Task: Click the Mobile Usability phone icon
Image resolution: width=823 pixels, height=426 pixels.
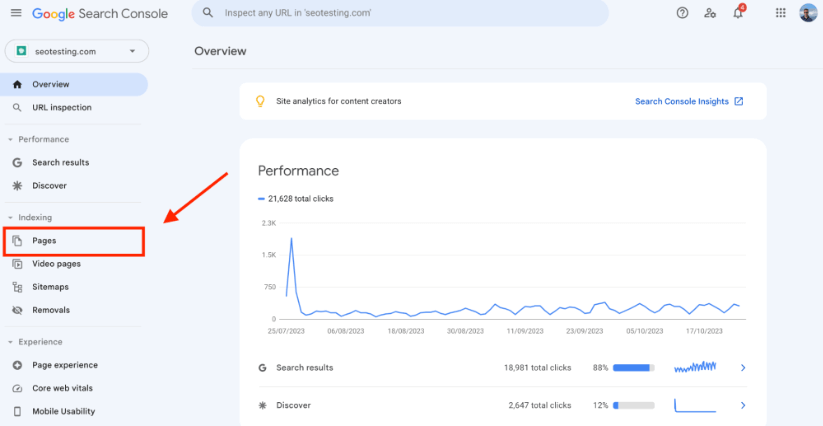Action: click(x=17, y=411)
